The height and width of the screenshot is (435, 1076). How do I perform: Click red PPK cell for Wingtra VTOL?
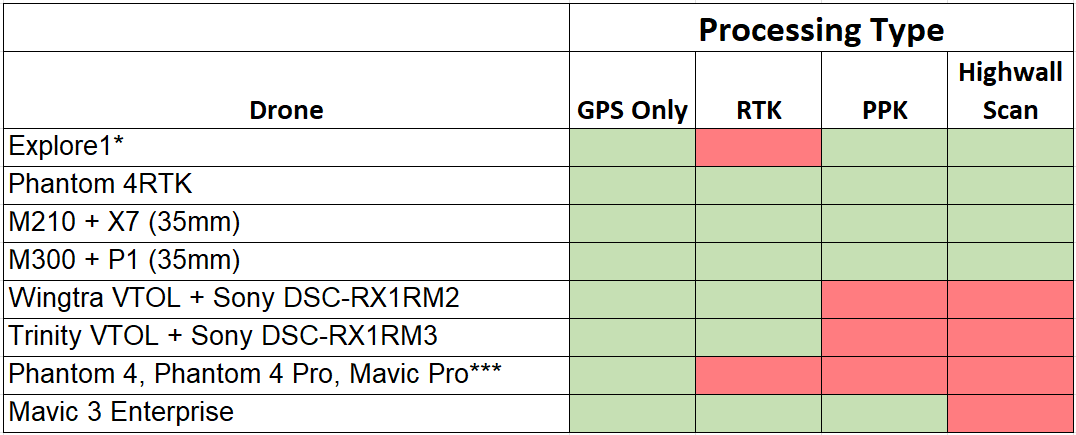(885, 299)
